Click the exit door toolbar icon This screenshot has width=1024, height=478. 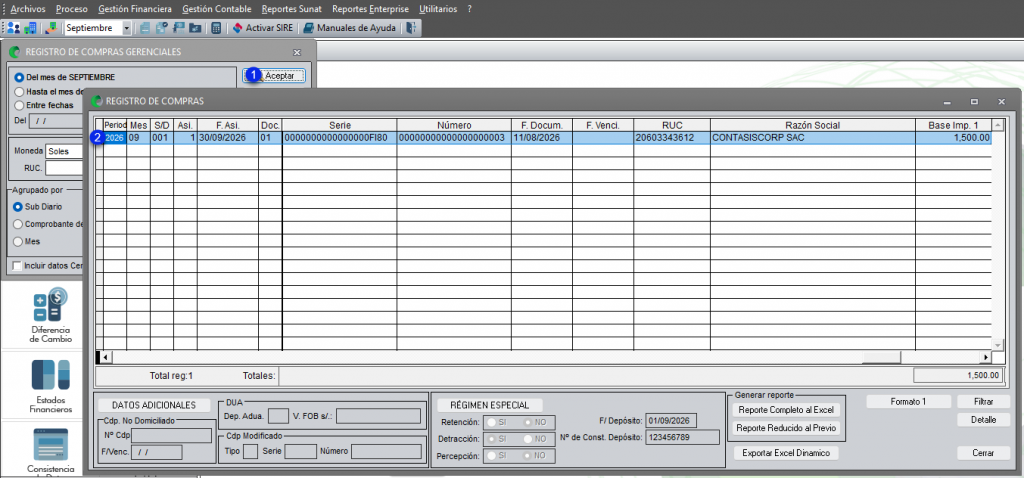point(411,28)
